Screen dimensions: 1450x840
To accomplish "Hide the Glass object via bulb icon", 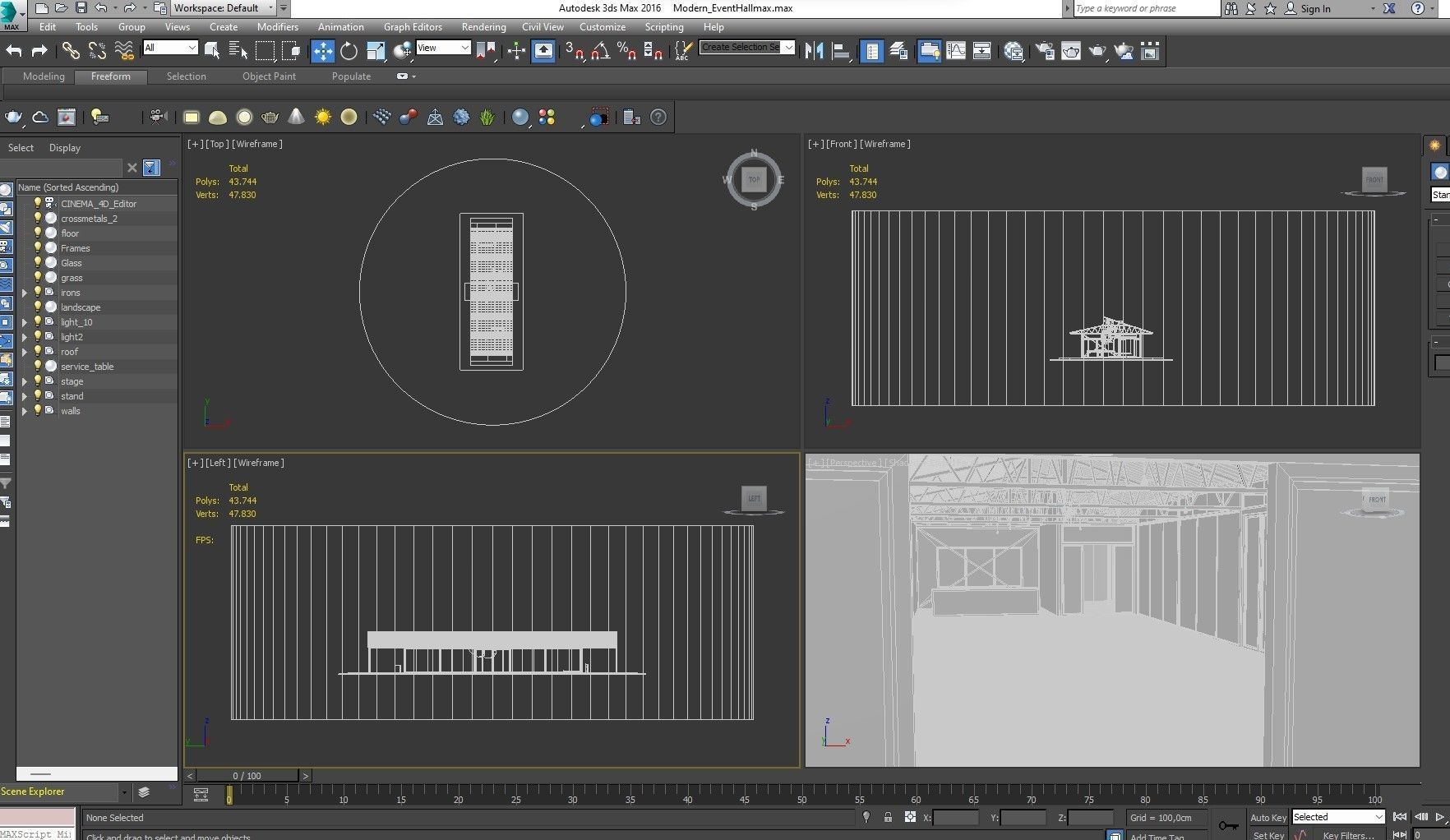I will point(37,263).
